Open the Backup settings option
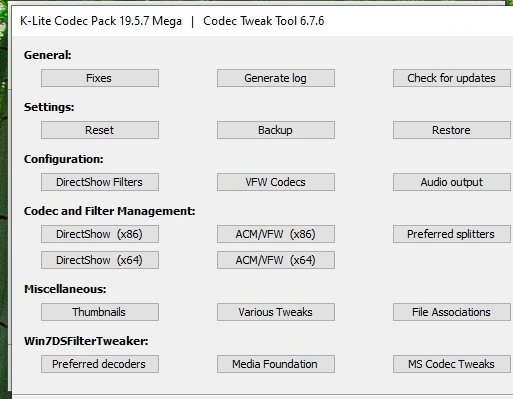This screenshot has width=513, height=399. 276,130
